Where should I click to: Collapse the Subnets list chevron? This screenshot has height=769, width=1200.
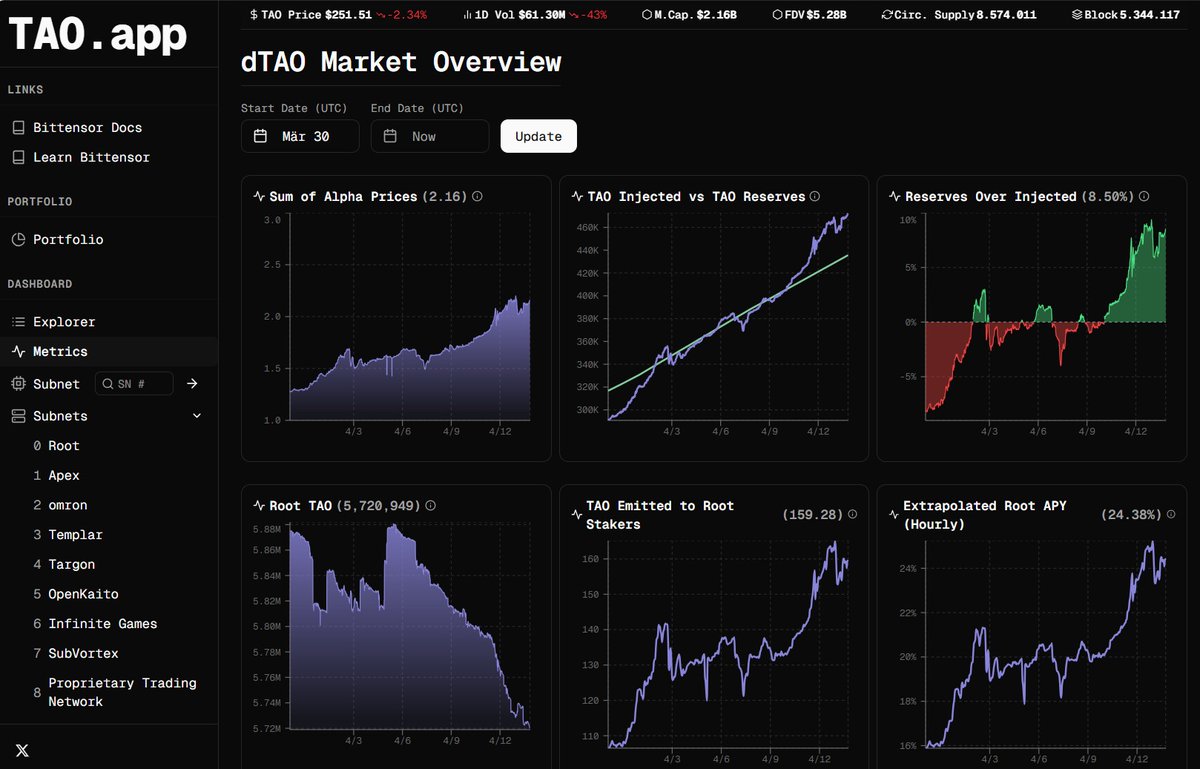(x=197, y=416)
